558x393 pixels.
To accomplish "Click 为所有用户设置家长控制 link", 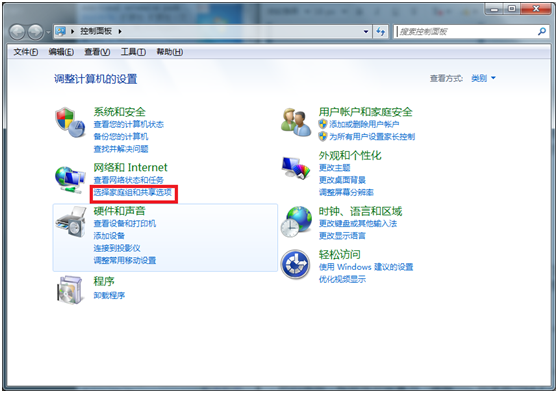I will pos(372,137).
